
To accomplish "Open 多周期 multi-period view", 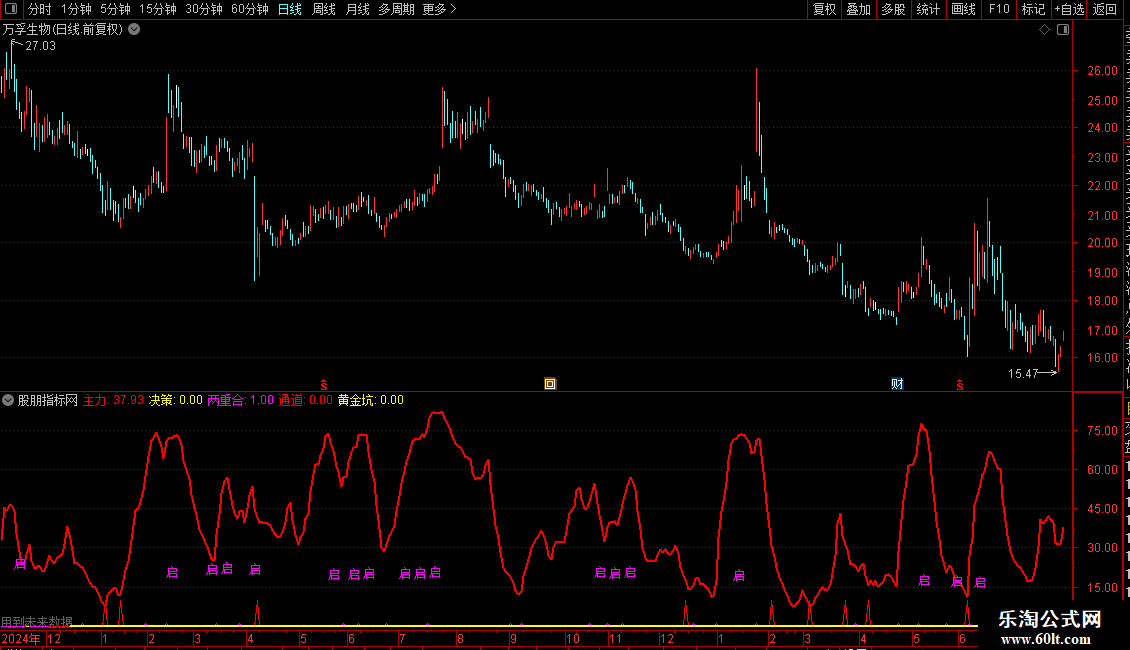I will click(x=396, y=9).
